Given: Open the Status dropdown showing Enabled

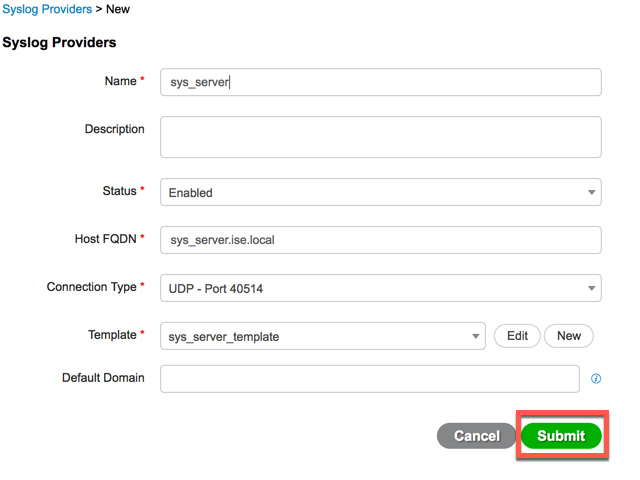Looking at the screenshot, I should 380,192.
